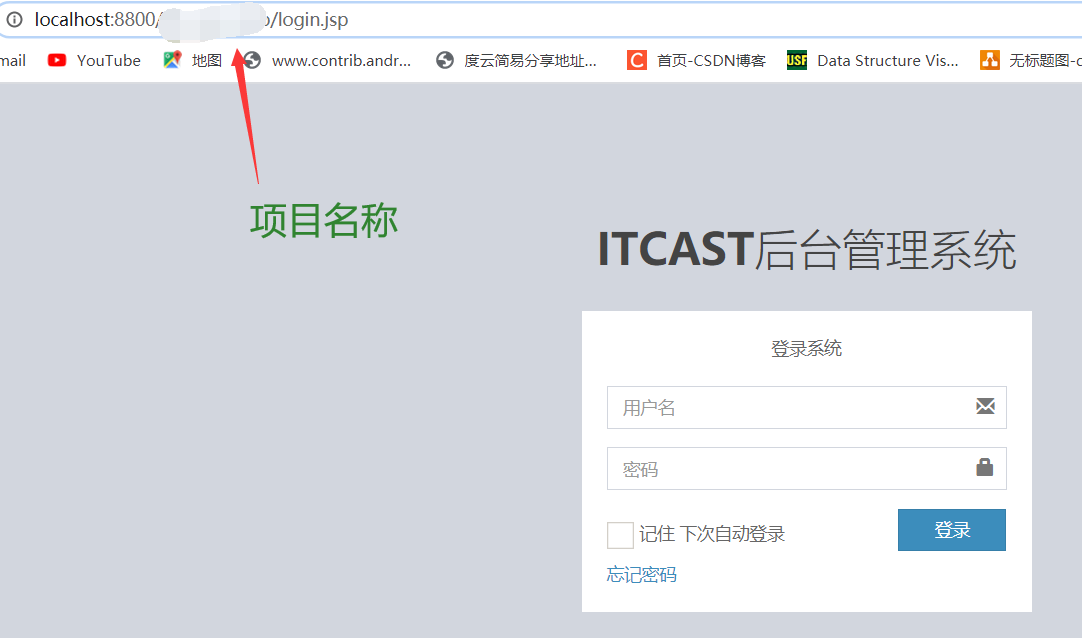Click the site info icon in address bar
The image size is (1082, 638).
pyautogui.click(x=14, y=20)
